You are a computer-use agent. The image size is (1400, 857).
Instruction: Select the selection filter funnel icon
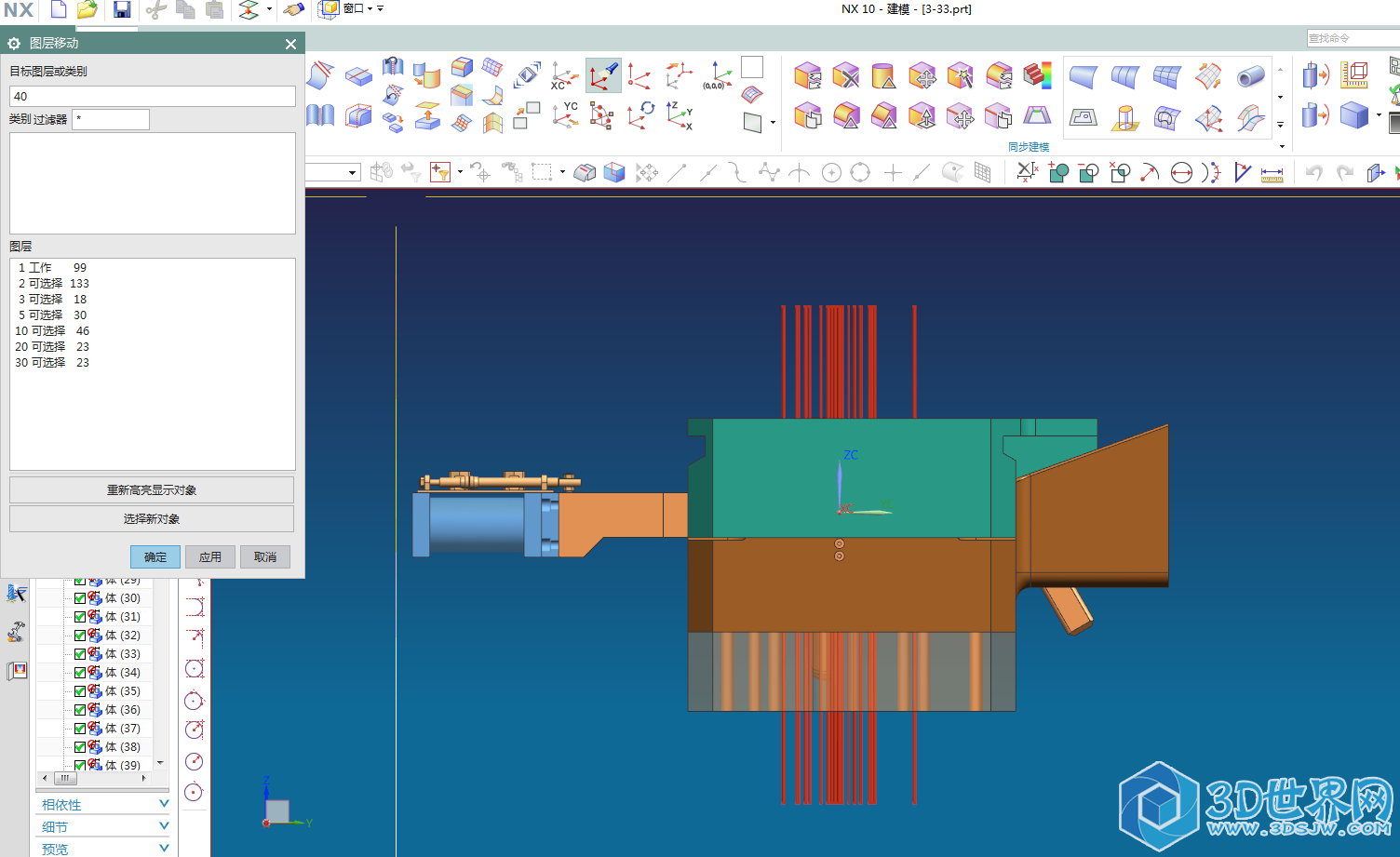pos(440,172)
